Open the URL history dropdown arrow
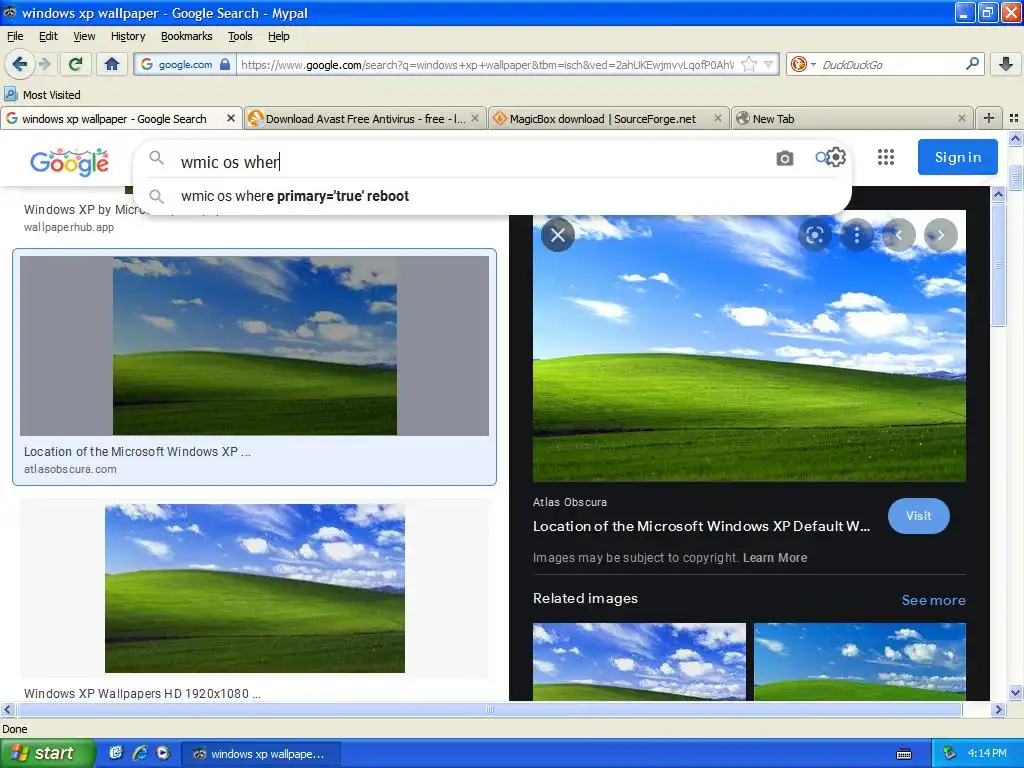 pyautogui.click(x=769, y=64)
